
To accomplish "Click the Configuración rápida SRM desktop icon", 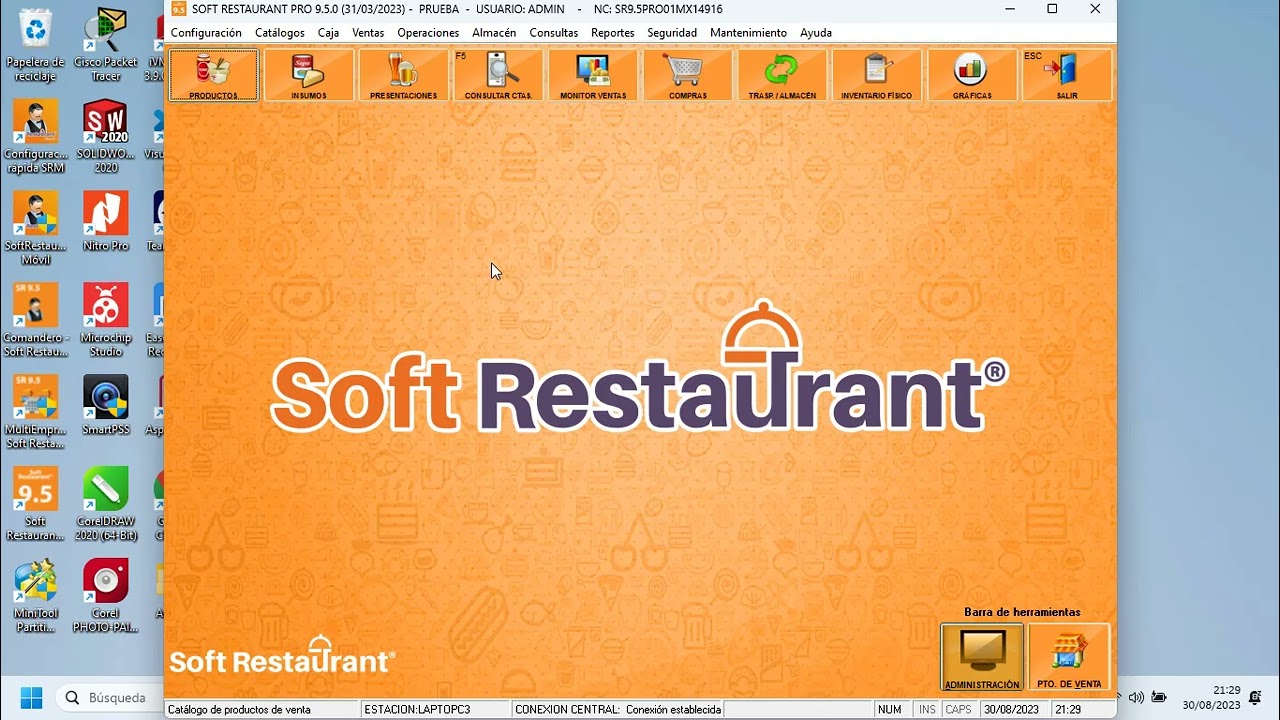I will [36, 137].
